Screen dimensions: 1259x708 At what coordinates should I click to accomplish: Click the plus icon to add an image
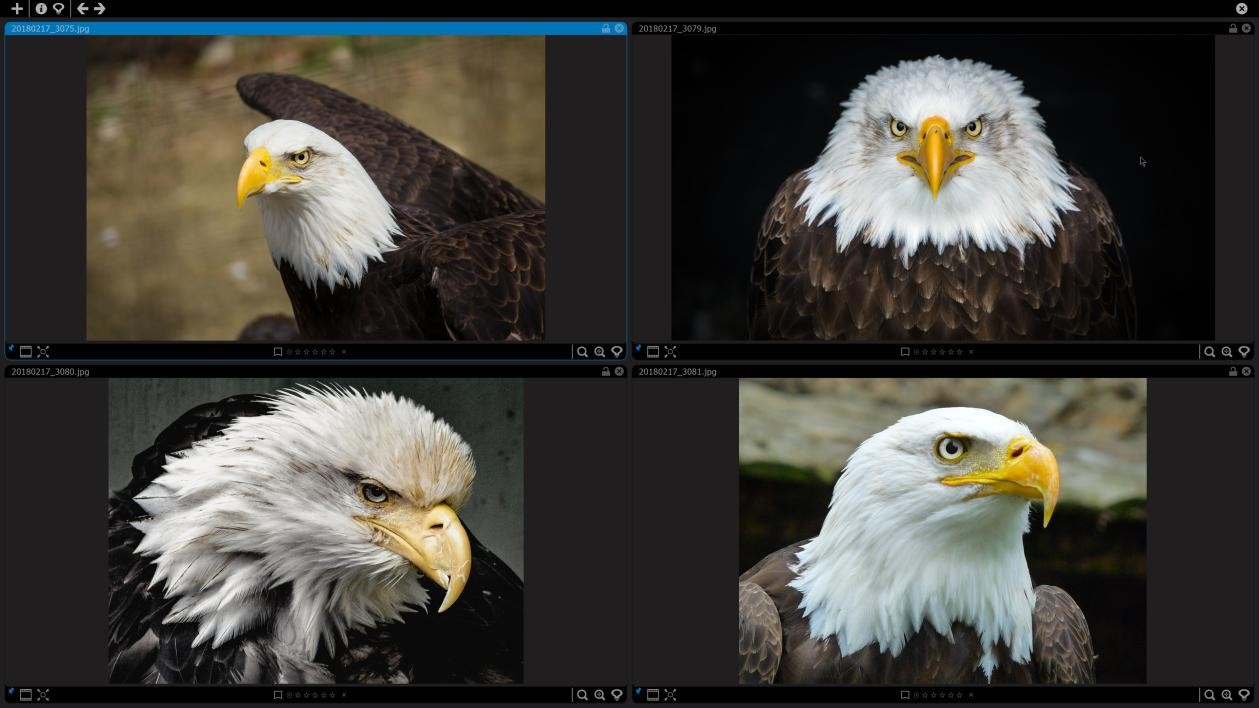[17, 8]
